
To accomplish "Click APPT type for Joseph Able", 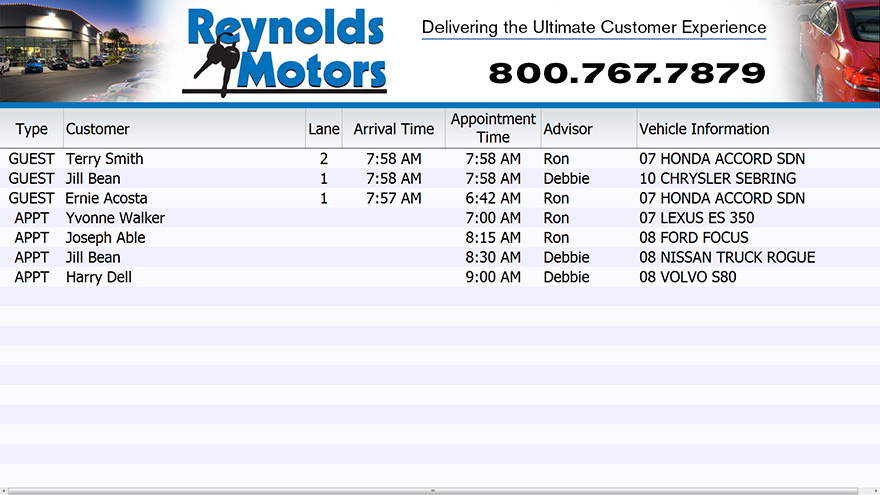I will [x=31, y=237].
